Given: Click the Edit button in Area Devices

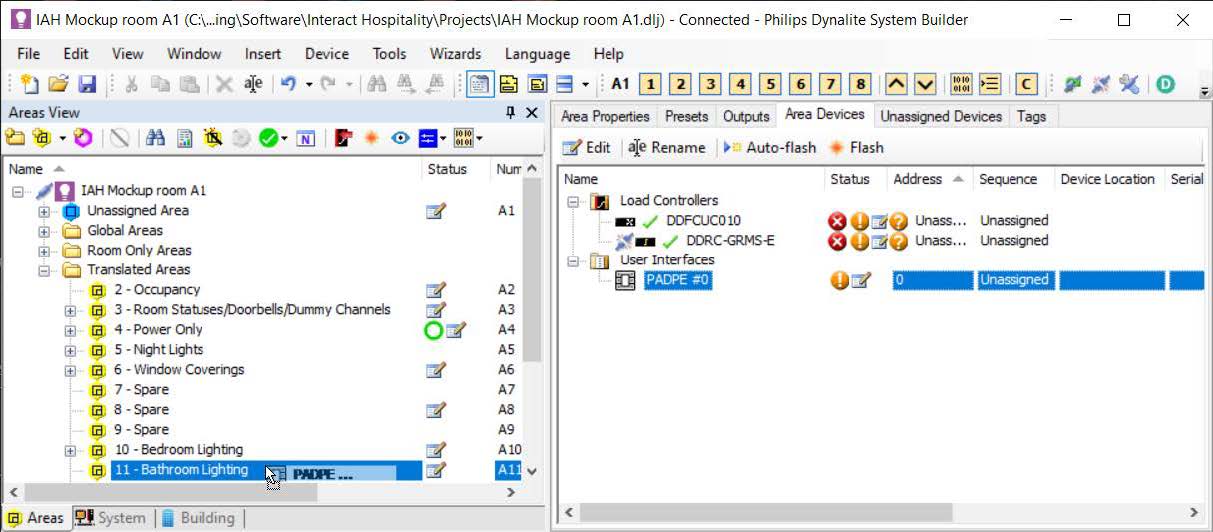Looking at the screenshot, I should [587, 148].
